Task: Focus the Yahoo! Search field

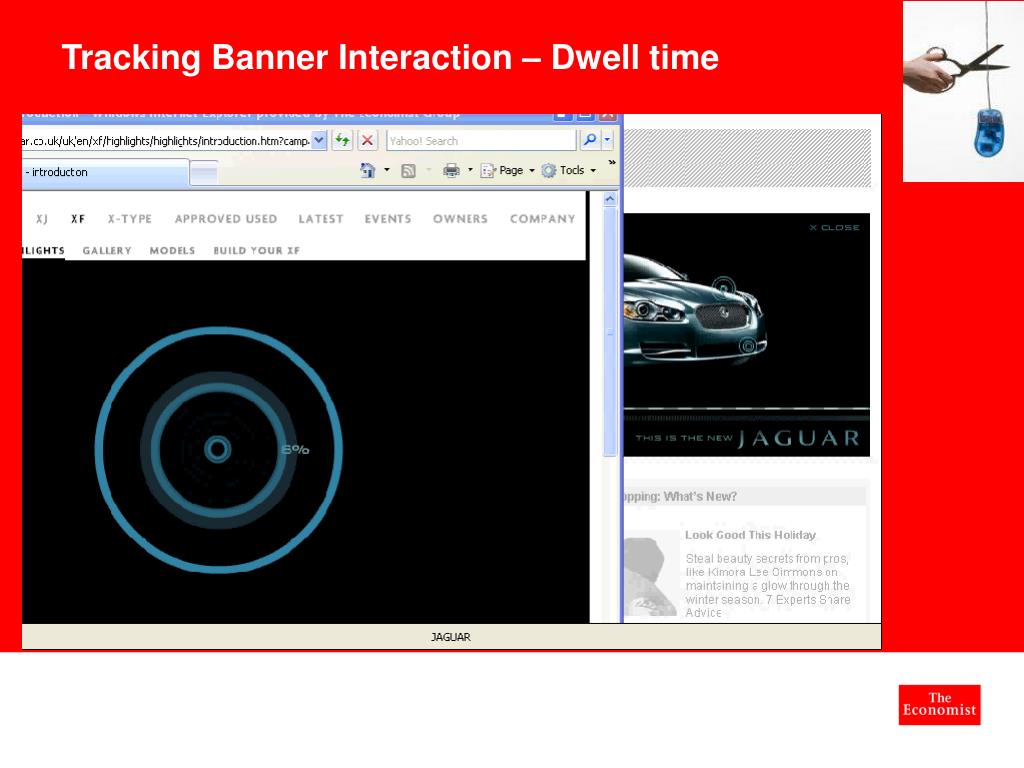Action: [x=481, y=140]
